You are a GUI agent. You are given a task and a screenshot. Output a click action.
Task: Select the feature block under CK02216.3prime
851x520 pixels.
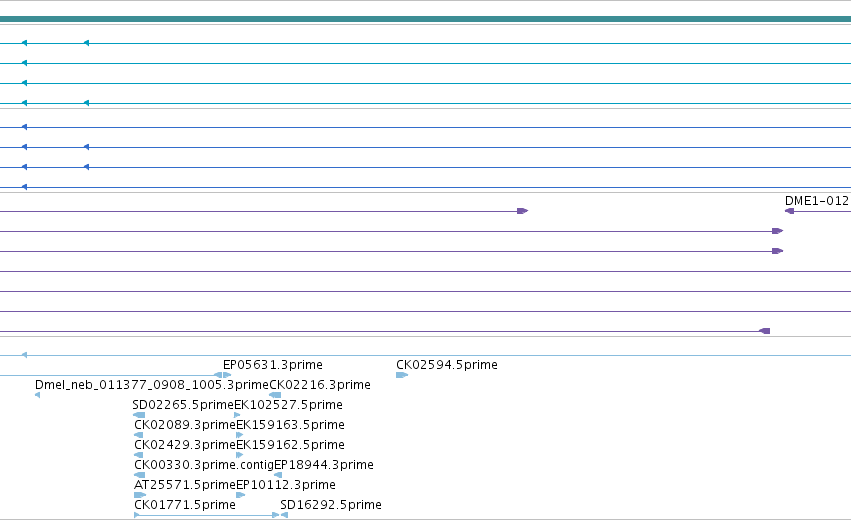point(275,395)
